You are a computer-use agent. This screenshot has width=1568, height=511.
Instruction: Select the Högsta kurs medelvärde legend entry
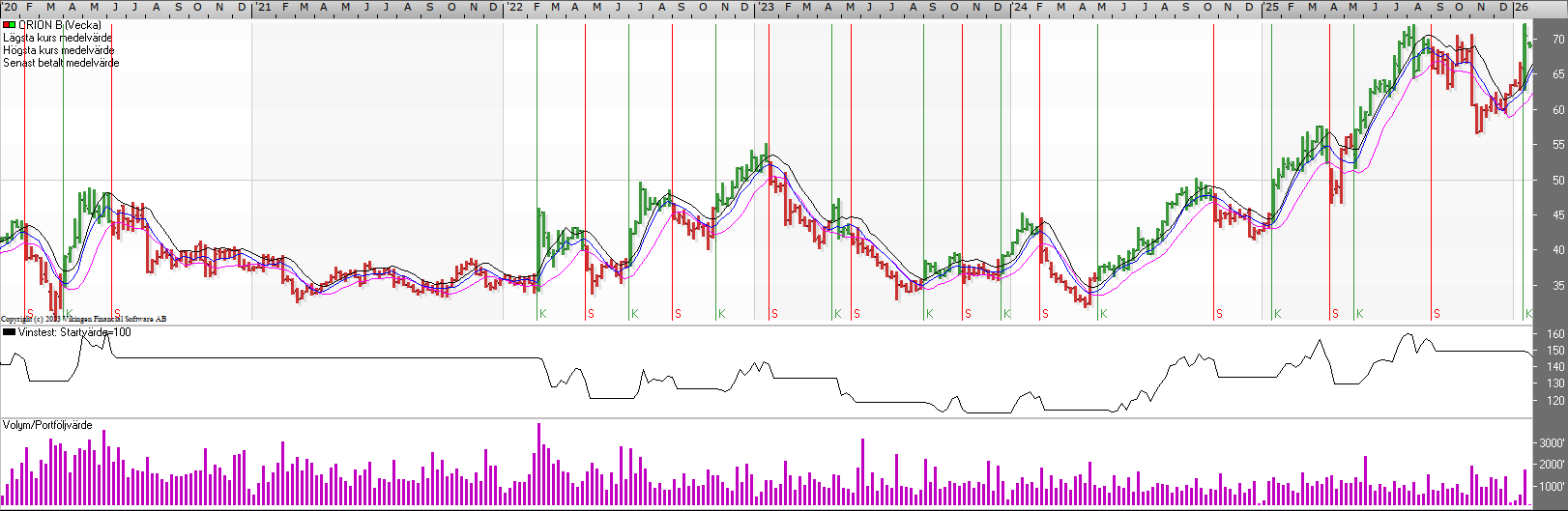[x=58, y=50]
